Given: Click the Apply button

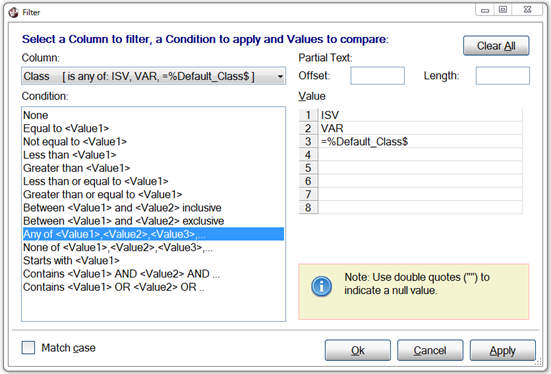Looking at the screenshot, I should (503, 350).
